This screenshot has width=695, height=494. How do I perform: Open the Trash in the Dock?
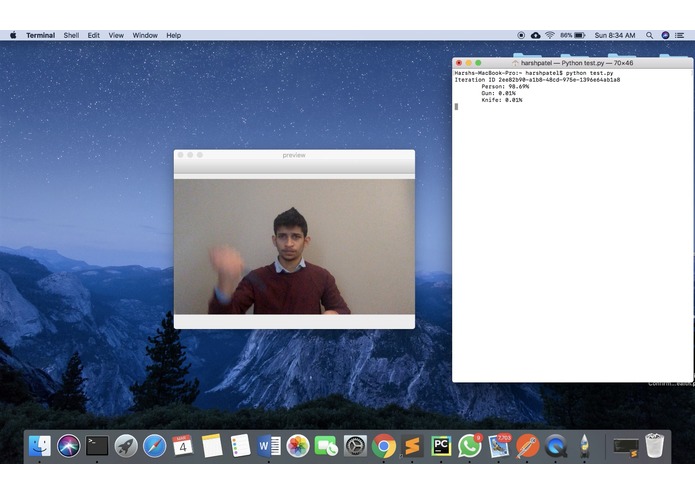tap(655, 446)
